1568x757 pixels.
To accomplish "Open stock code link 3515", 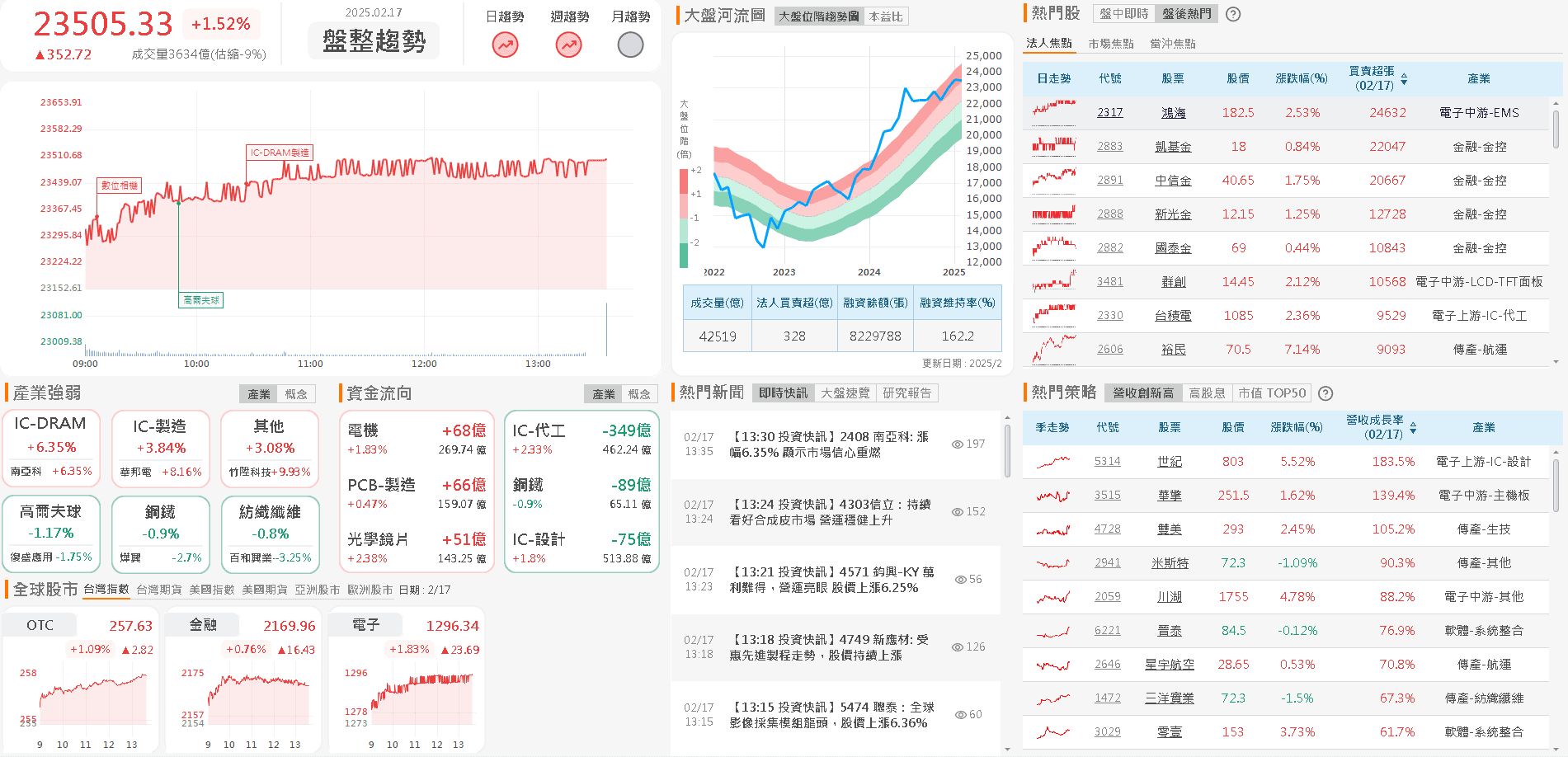I will point(1108,495).
